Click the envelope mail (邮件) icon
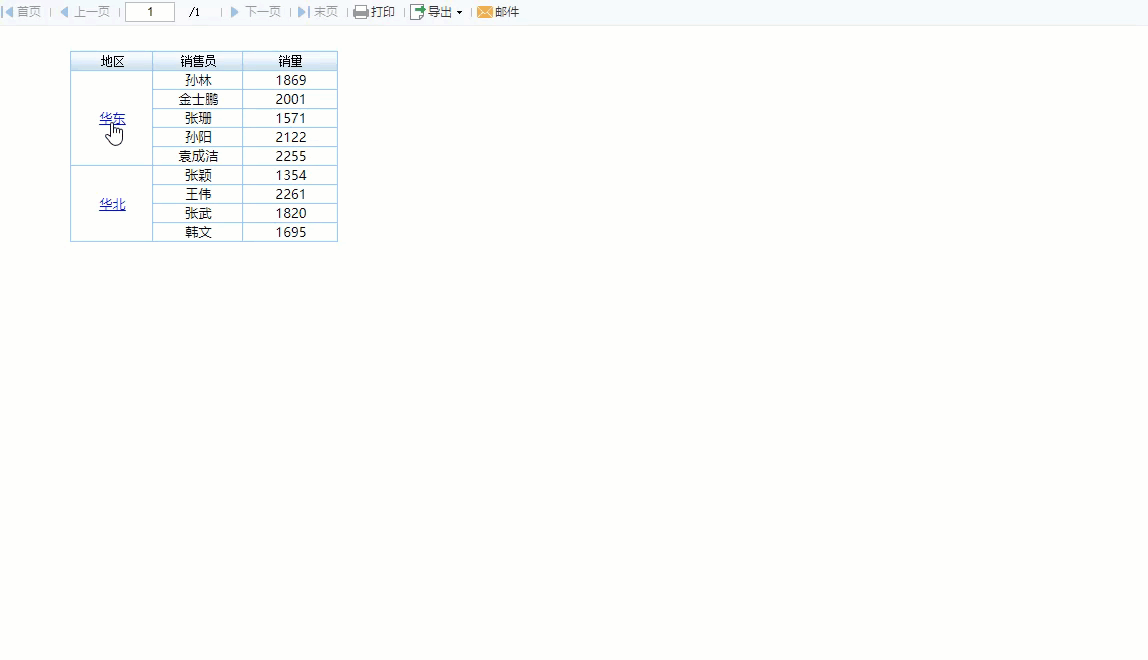The height and width of the screenshot is (660, 1148). coord(485,12)
